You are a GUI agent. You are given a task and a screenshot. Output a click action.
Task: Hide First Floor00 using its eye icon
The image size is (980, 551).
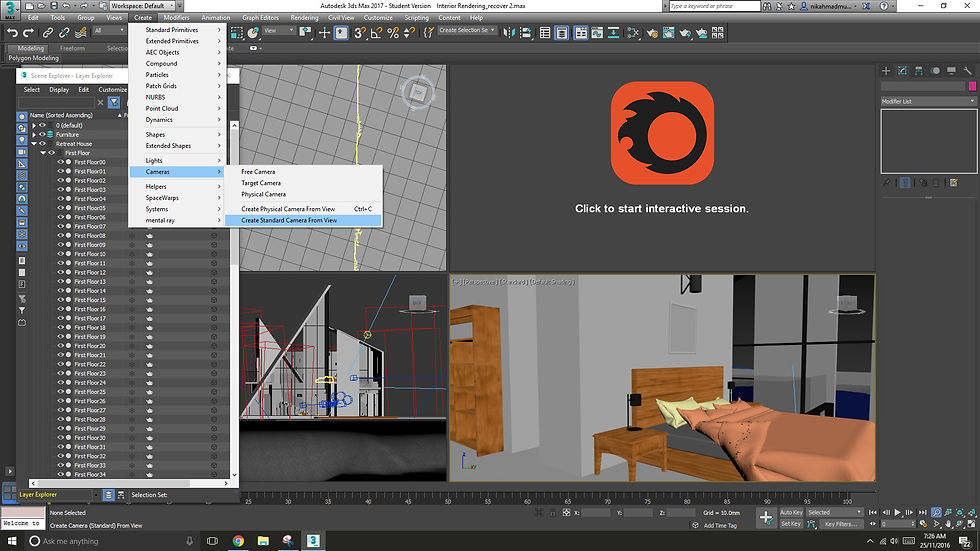coord(61,162)
